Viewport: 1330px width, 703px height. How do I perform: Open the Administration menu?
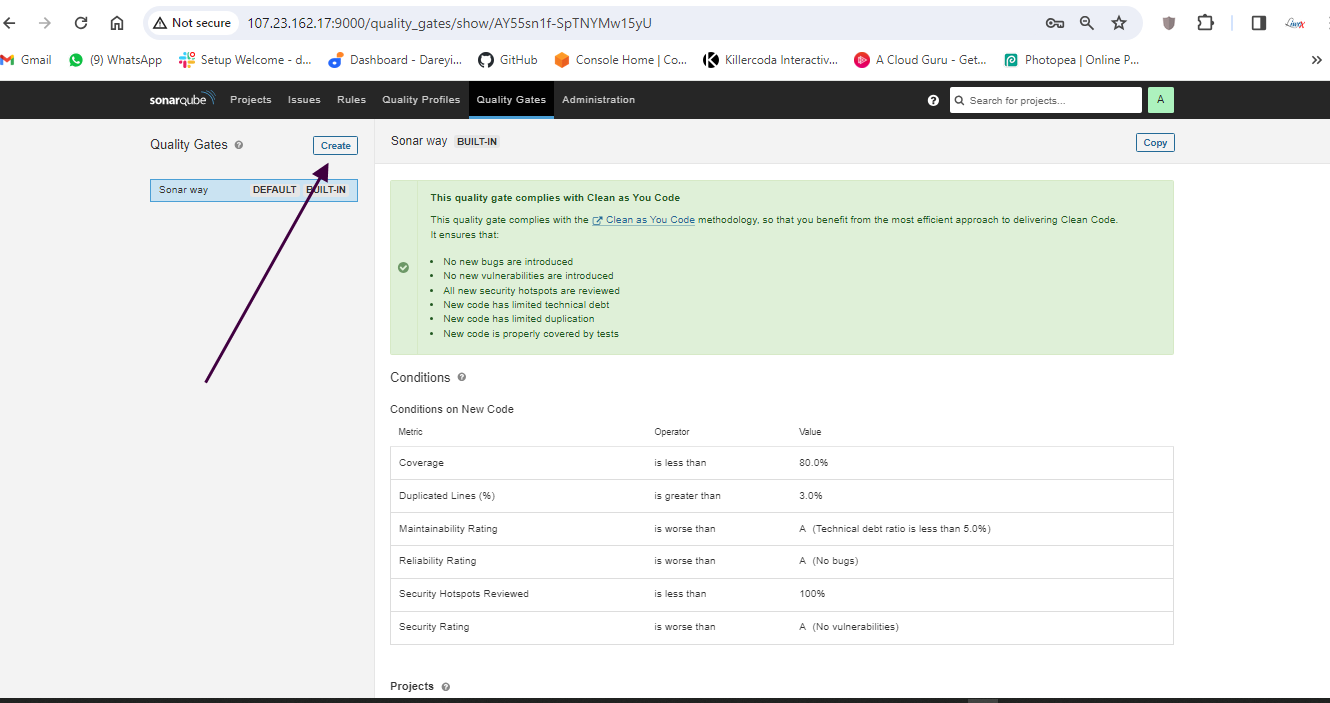click(x=598, y=100)
